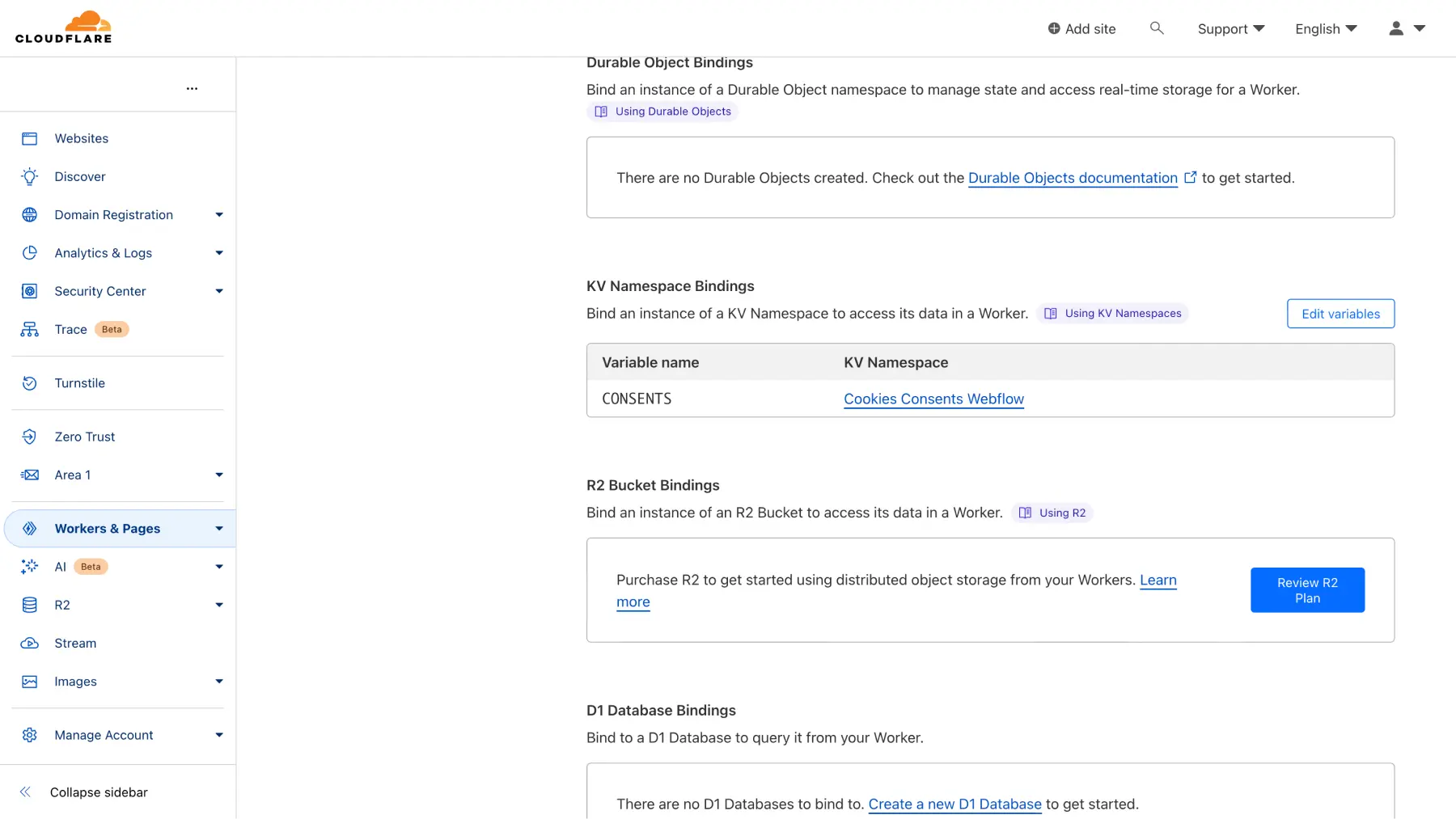Open the account three-dots menu
This screenshot has width=1456, height=819.
coord(192,88)
